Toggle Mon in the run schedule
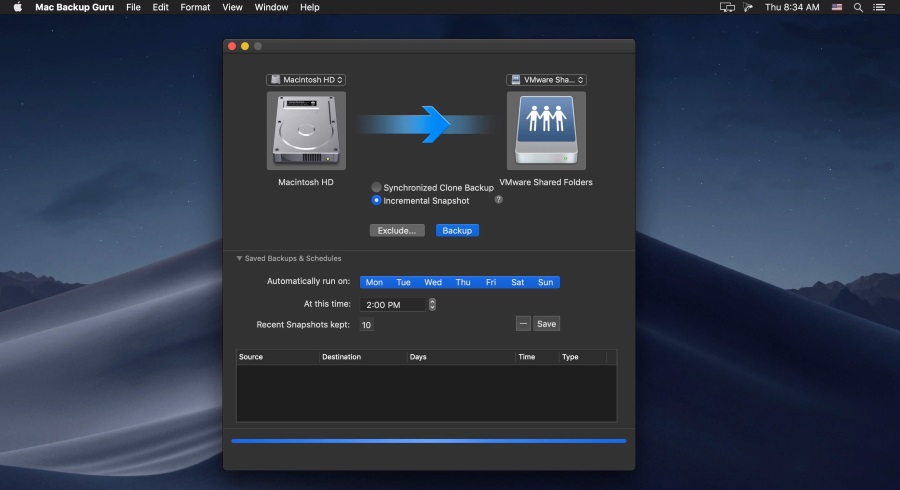This screenshot has width=900, height=490. [374, 282]
